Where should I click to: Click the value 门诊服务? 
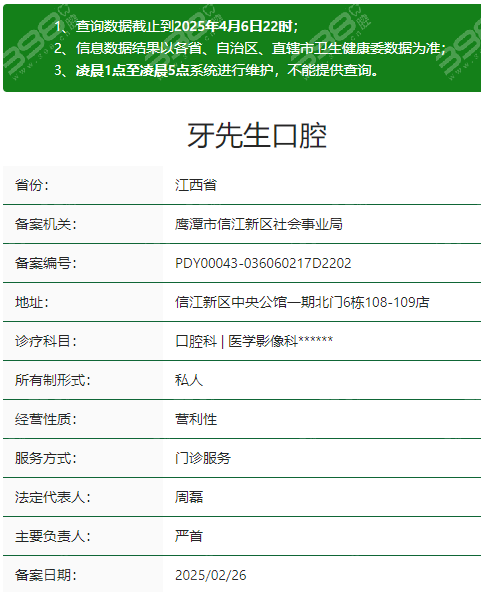pos(203,458)
